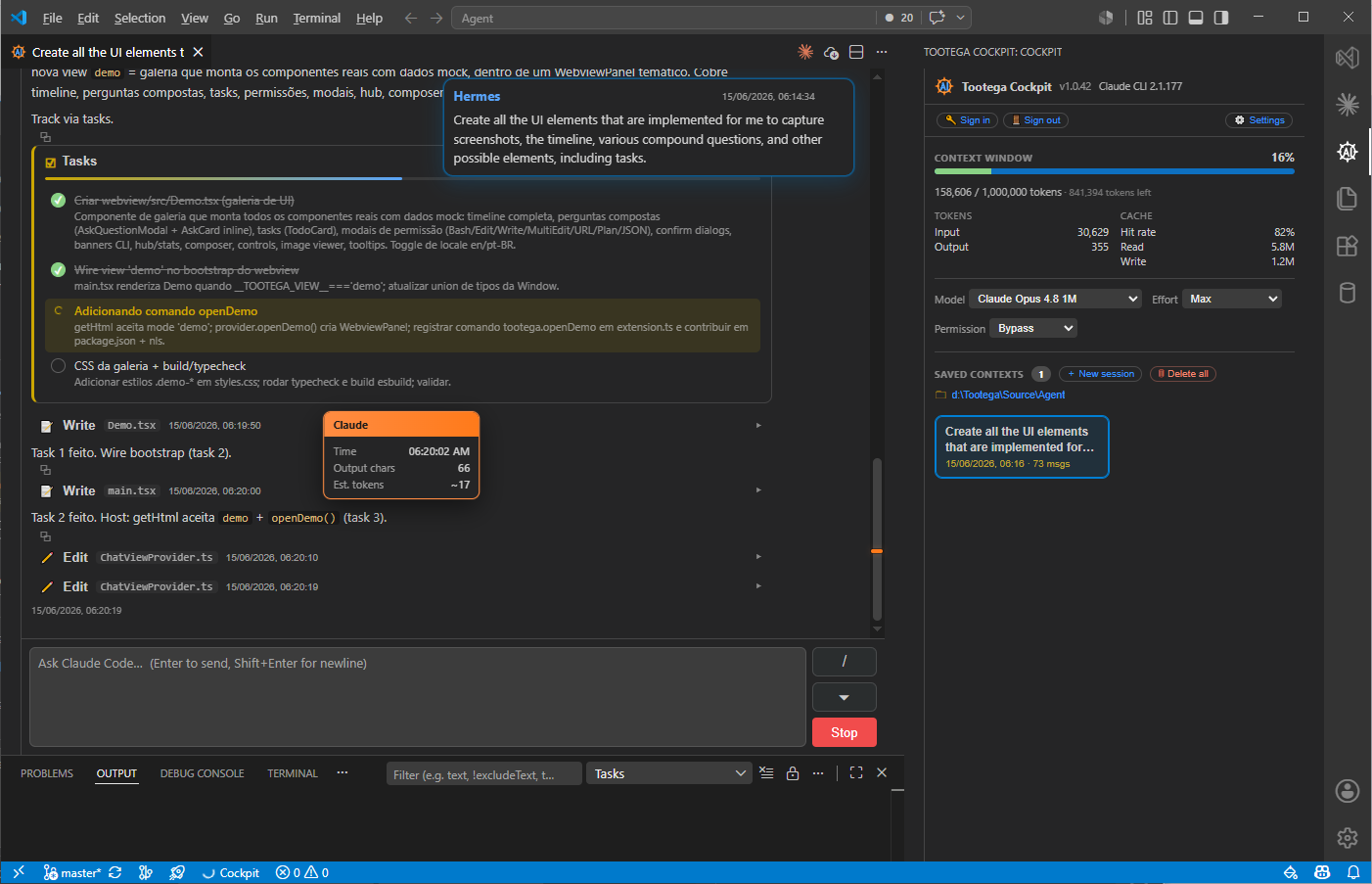Toggle the primary side bar layout button
The width and height of the screenshot is (1372, 884).
[x=1170, y=18]
